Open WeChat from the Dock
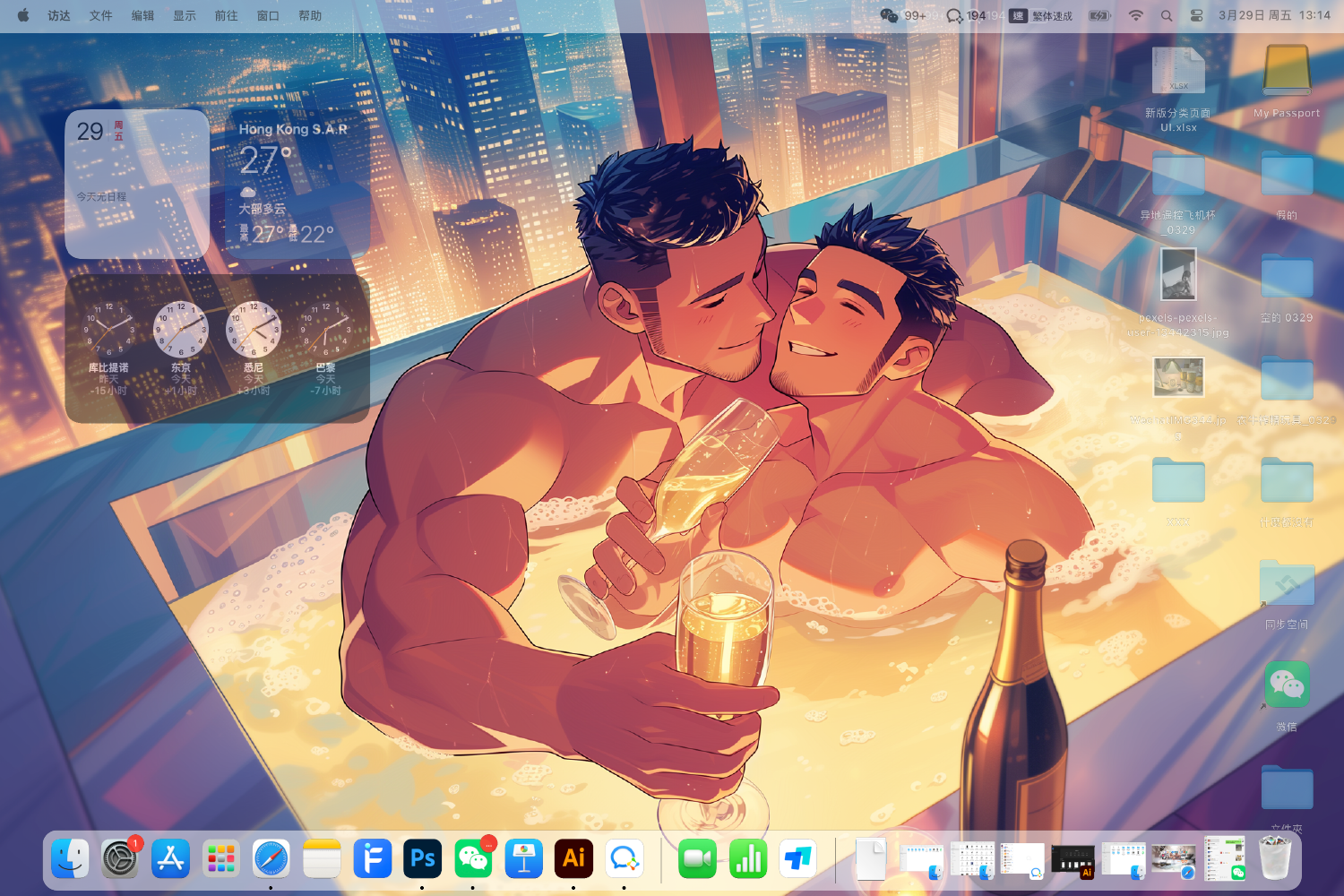This screenshot has width=1344, height=896. click(473, 858)
